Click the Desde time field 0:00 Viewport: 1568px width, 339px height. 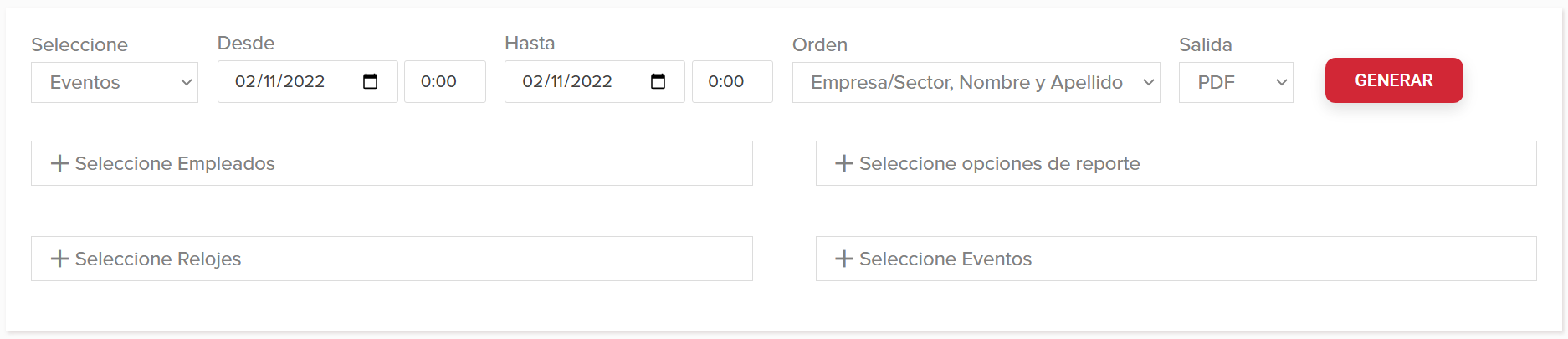coord(445,81)
